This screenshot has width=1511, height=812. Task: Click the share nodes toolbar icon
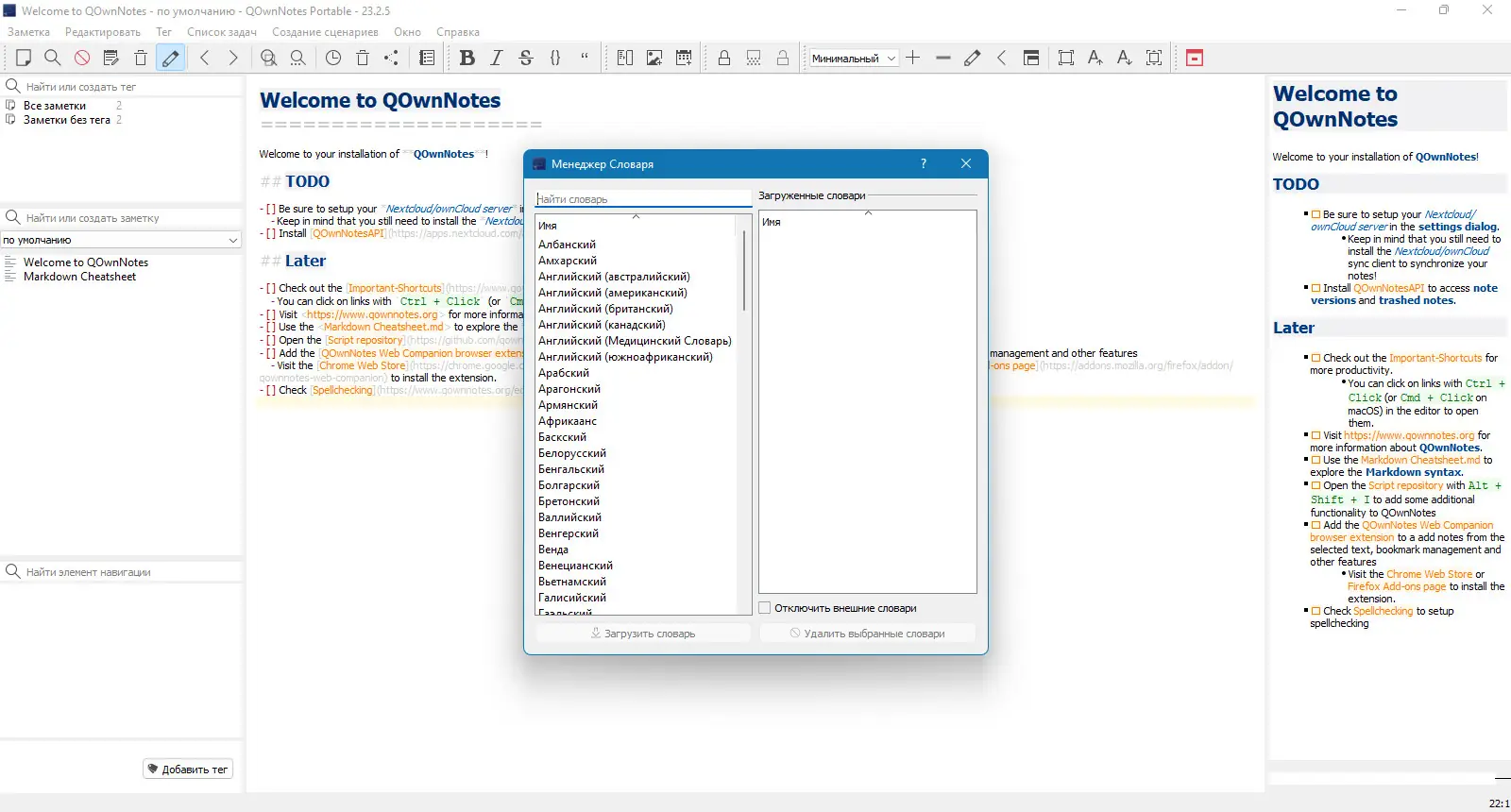[x=392, y=58]
